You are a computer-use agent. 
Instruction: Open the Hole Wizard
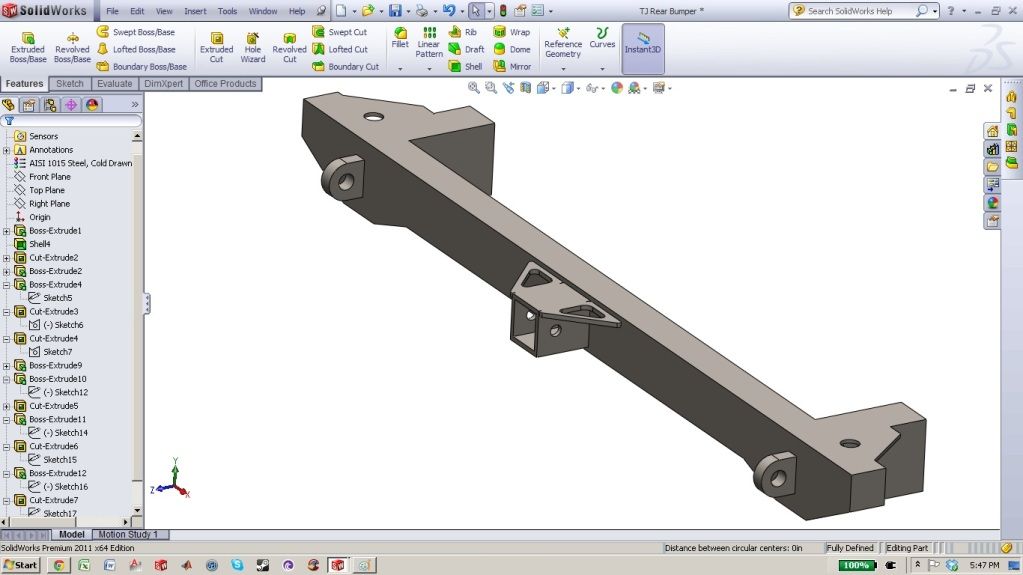pos(252,48)
